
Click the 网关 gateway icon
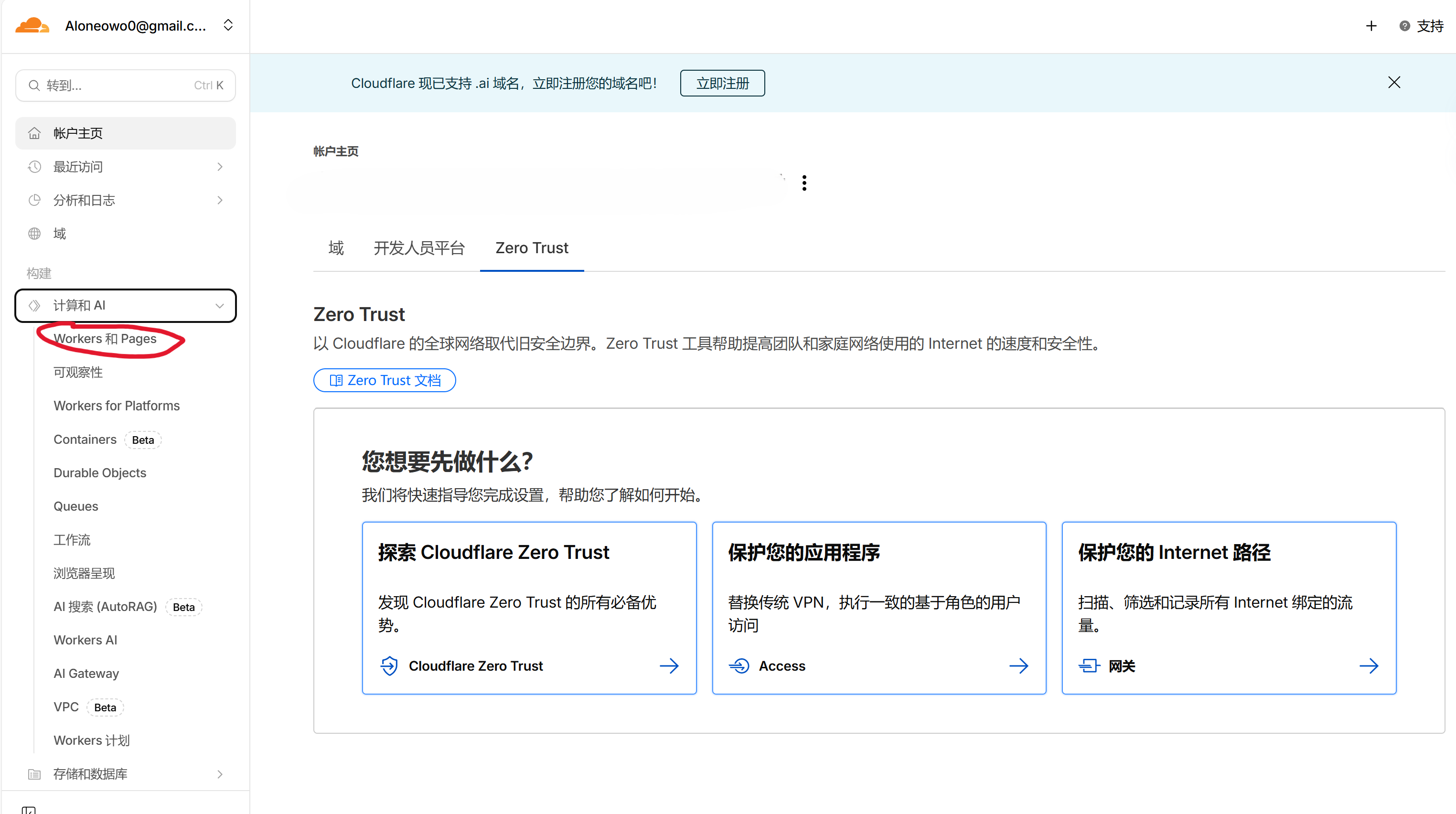1089,666
